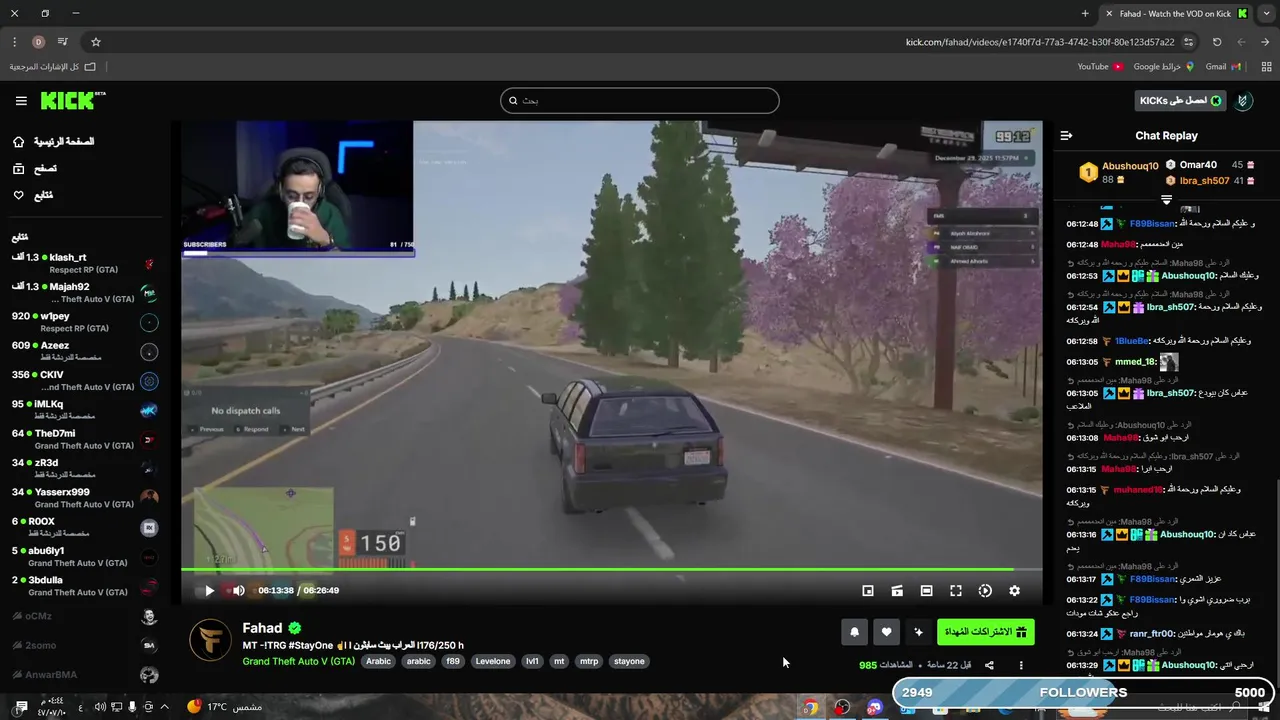
Task: Open the user profile shield avatar
Action: point(1244,101)
